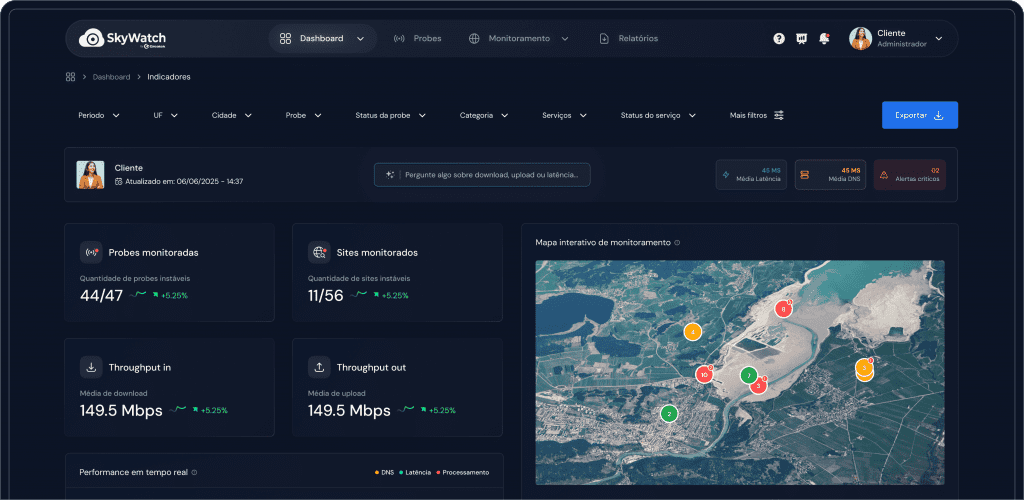
Task: Expand the Cliente Administrador account menu
Action: [896, 39]
